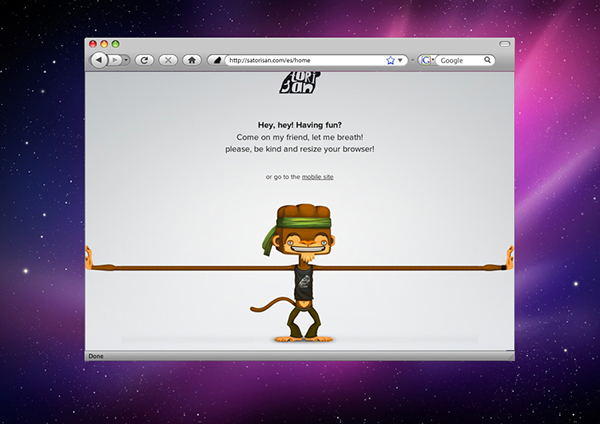
Task: Click the site favicon in the address bar
Action: tap(217, 60)
